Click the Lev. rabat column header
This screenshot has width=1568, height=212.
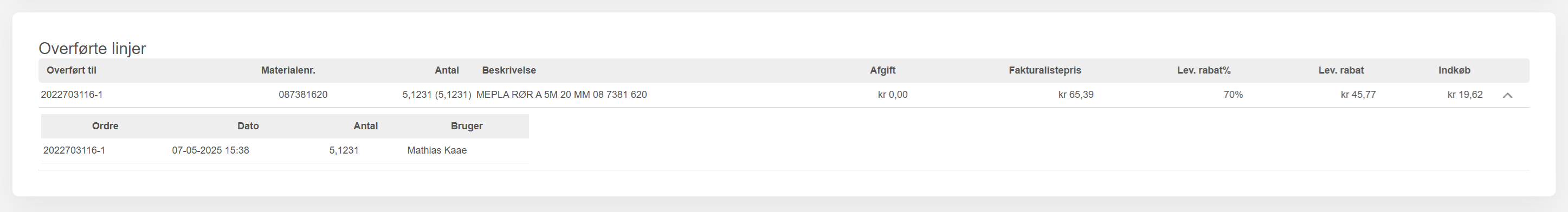tap(1341, 70)
